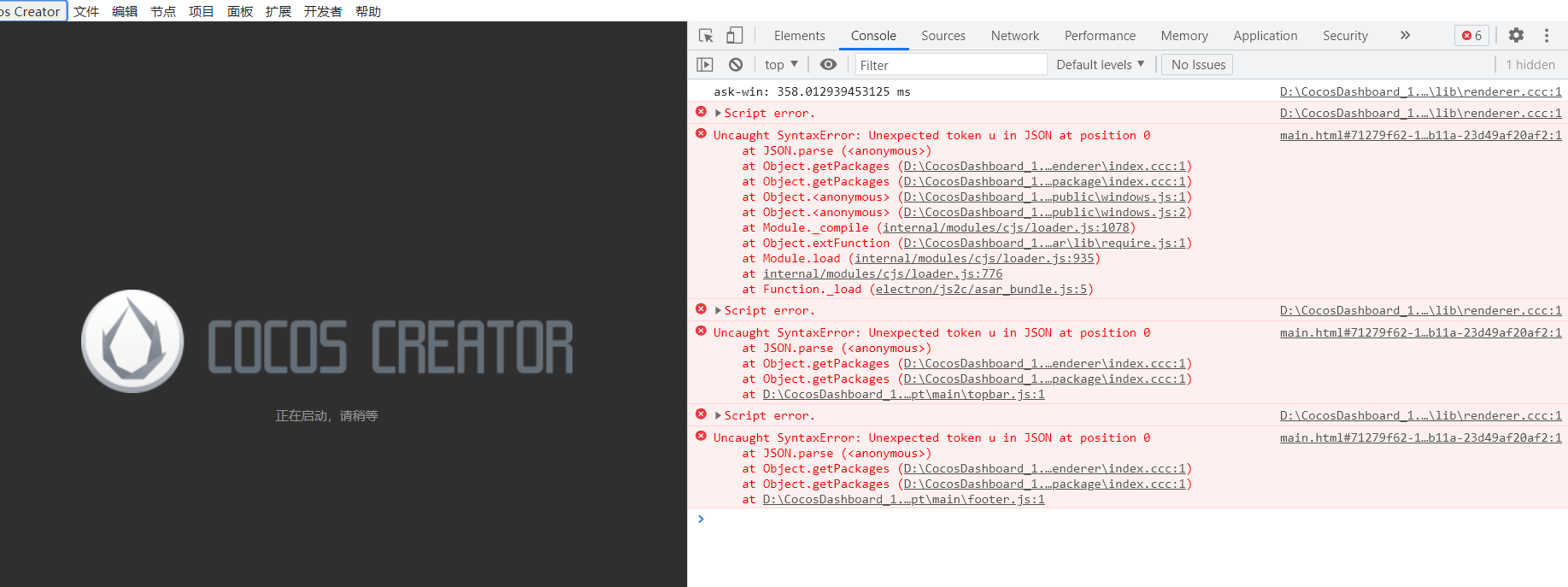This screenshot has width=1568, height=587.
Task: Focus the console Filter input
Action: tap(950, 64)
